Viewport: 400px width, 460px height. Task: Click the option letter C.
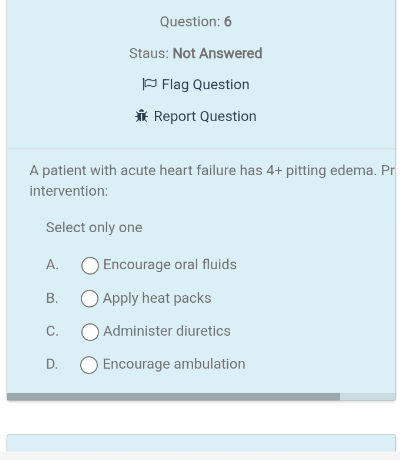52,331
